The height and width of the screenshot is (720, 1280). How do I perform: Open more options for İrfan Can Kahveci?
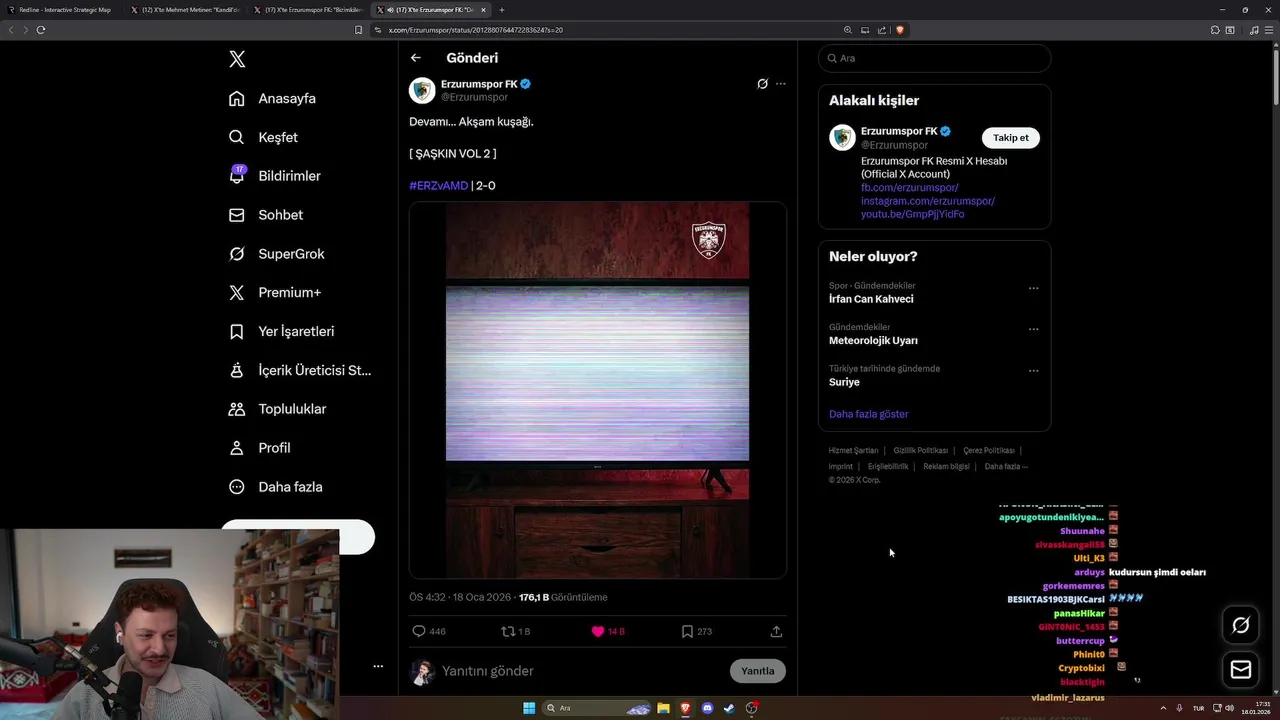pyautogui.click(x=1034, y=288)
